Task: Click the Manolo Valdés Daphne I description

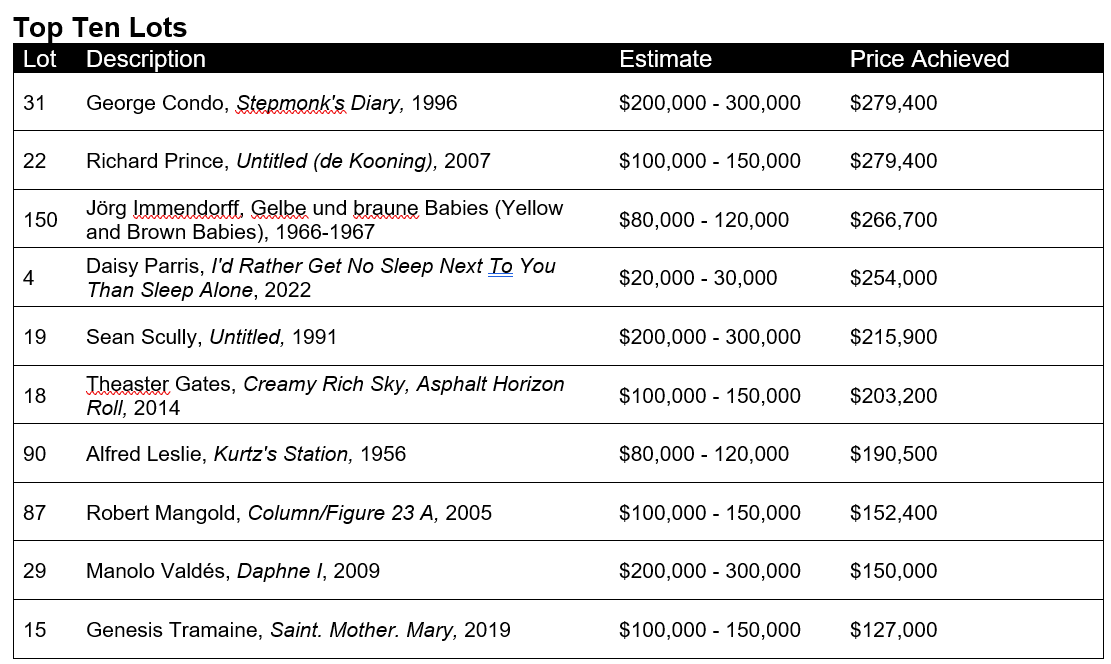Action: [233, 571]
